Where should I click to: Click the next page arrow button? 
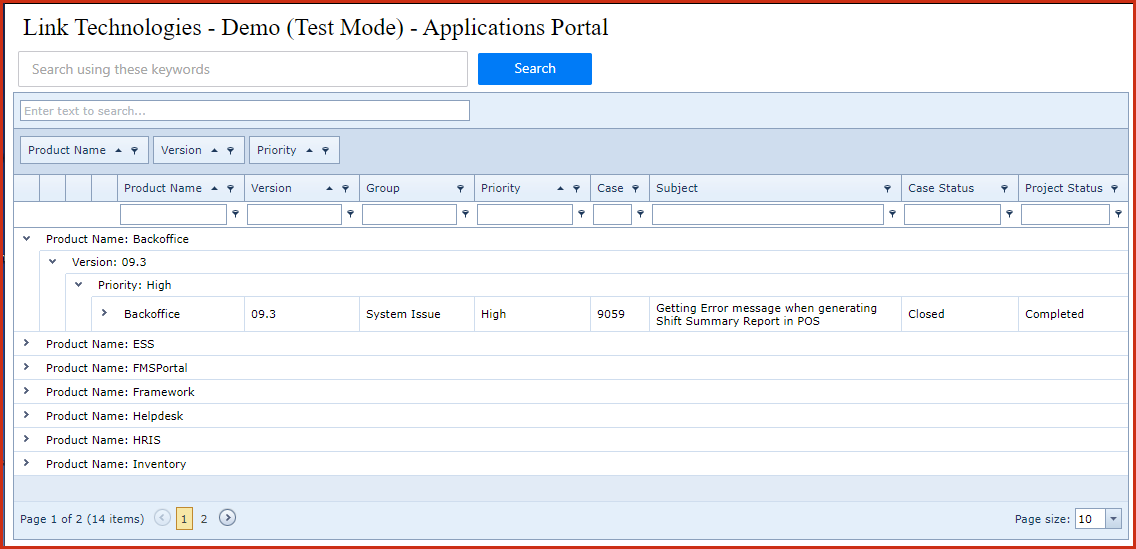click(x=227, y=518)
